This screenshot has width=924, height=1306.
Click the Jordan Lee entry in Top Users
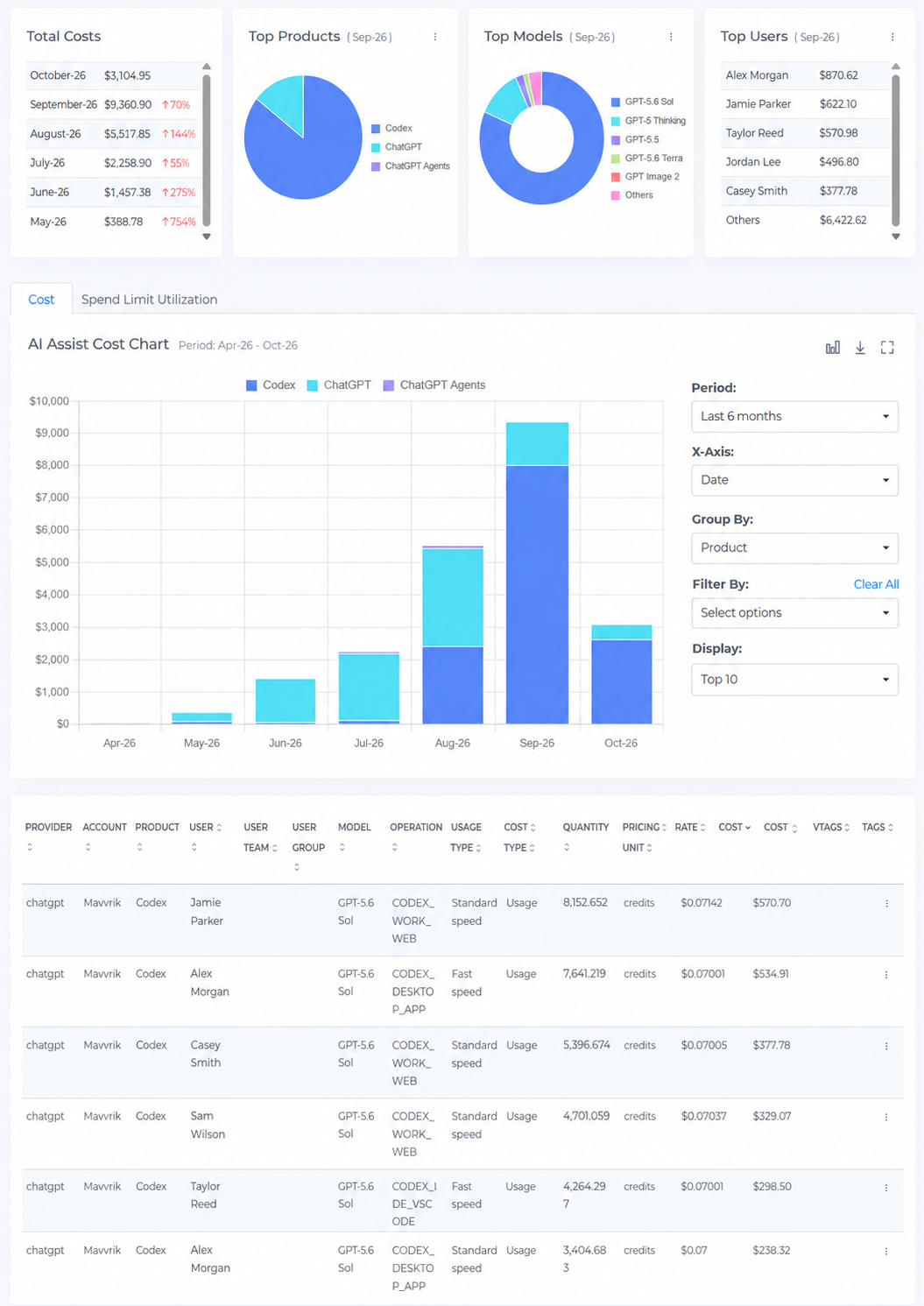point(805,162)
